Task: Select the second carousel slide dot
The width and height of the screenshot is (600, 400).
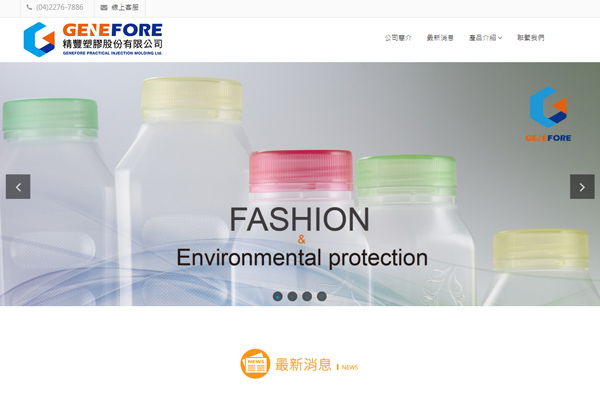Action: click(x=292, y=296)
